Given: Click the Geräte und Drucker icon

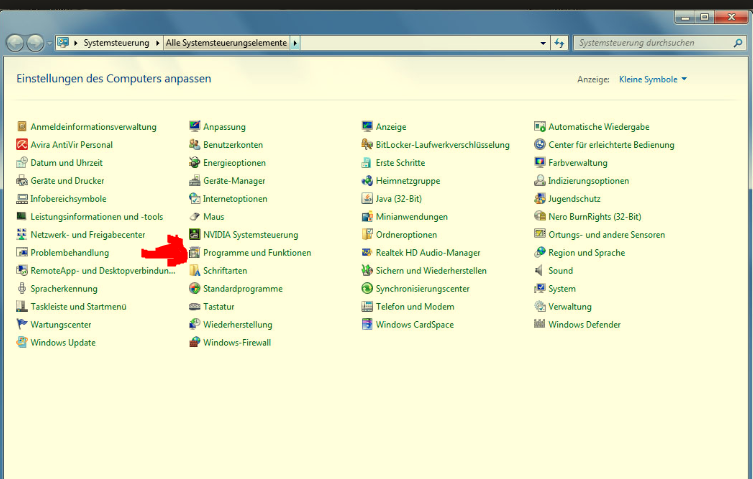Looking at the screenshot, I should click(x=22, y=180).
